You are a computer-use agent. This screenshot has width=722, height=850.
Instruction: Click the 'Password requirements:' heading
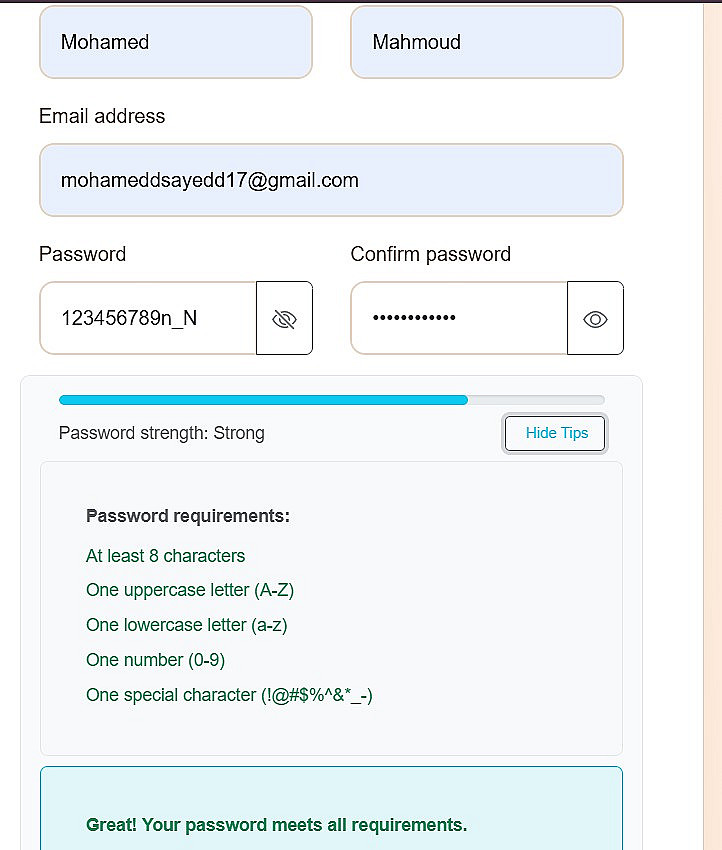188,516
